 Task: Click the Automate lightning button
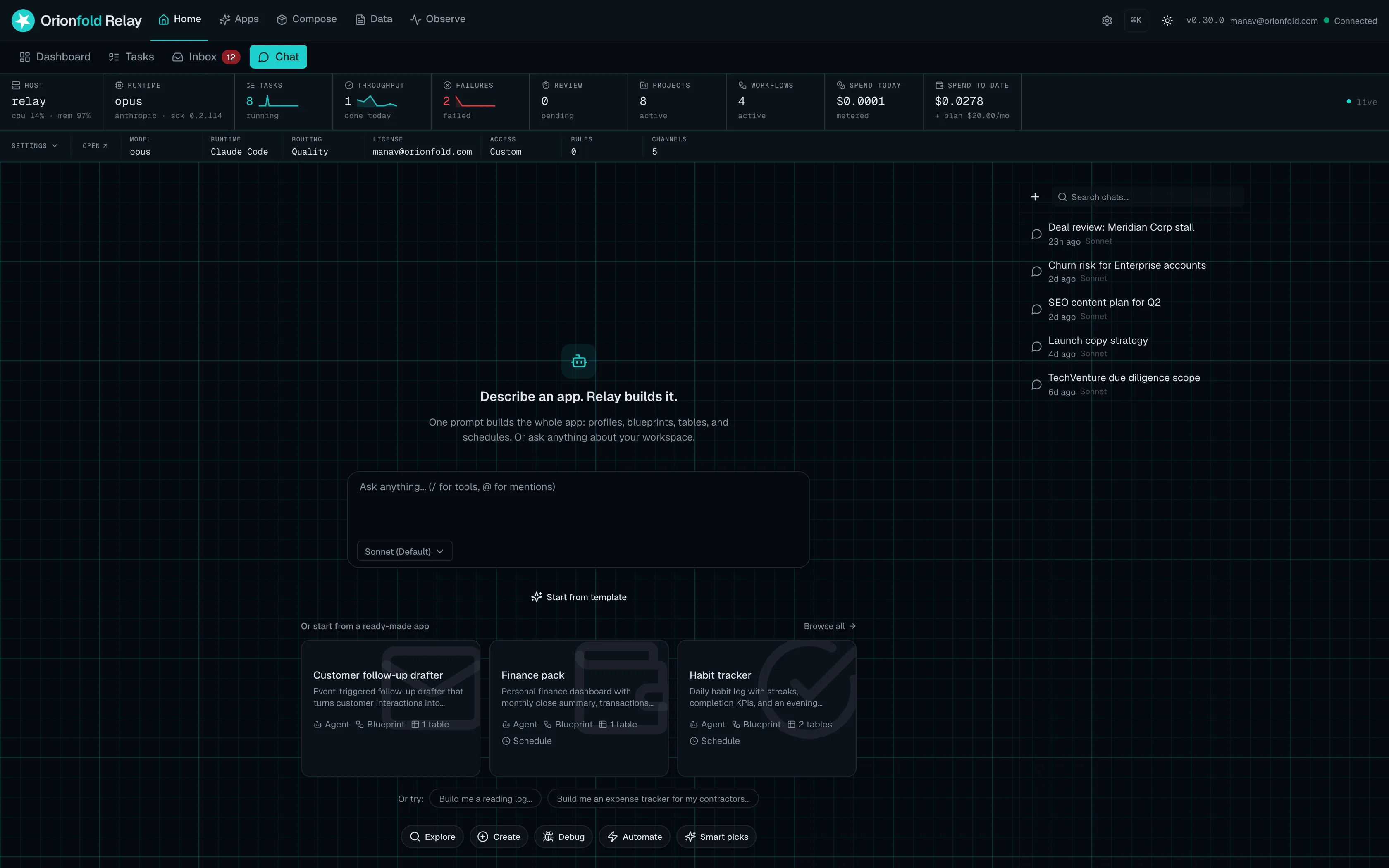coord(634,837)
